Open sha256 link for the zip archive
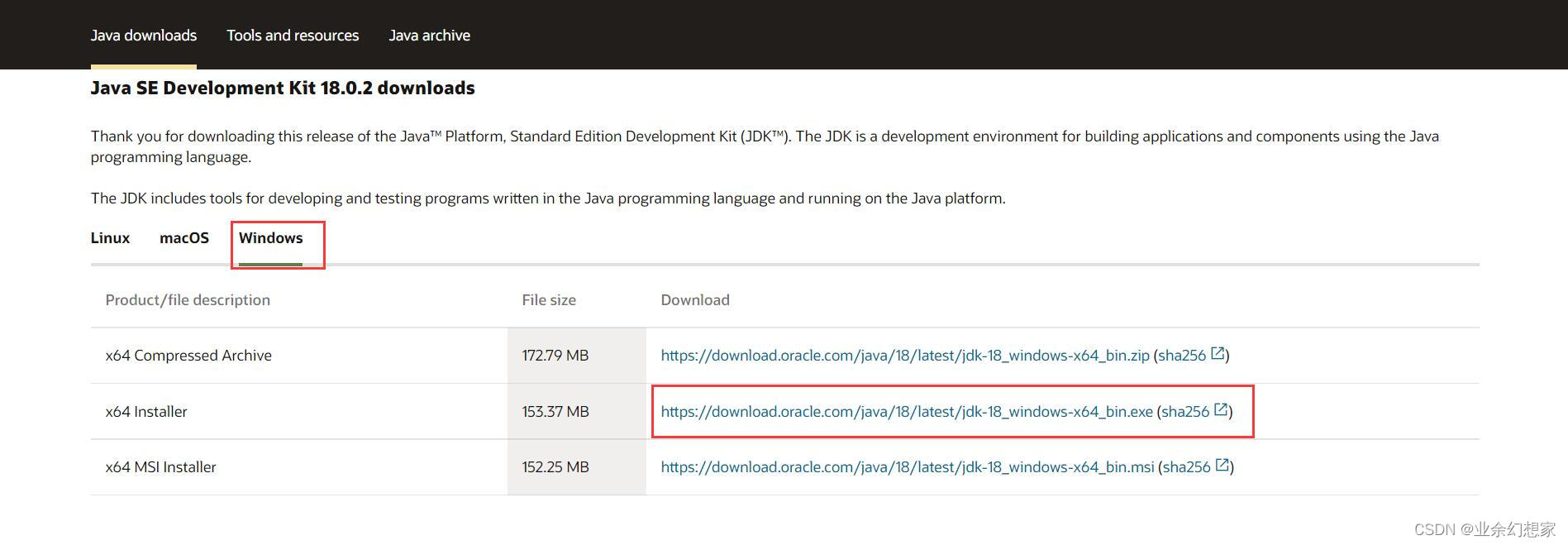Screen dimensions: 1568x545 coord(1182,356)
